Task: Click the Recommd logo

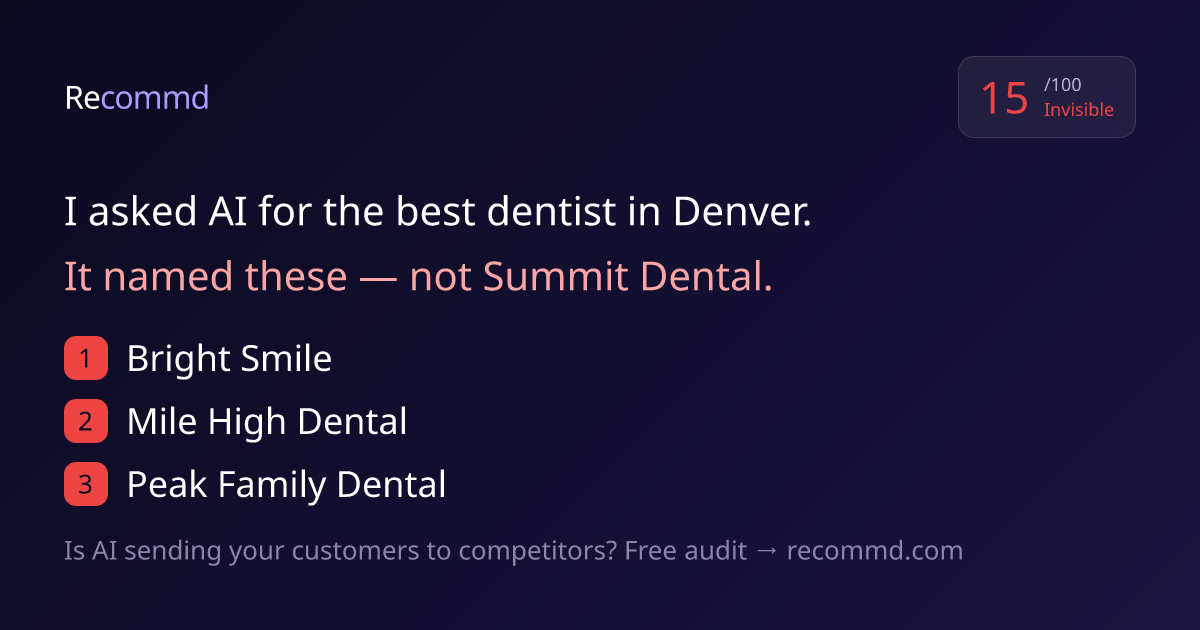Action: [x=137, y=98]
